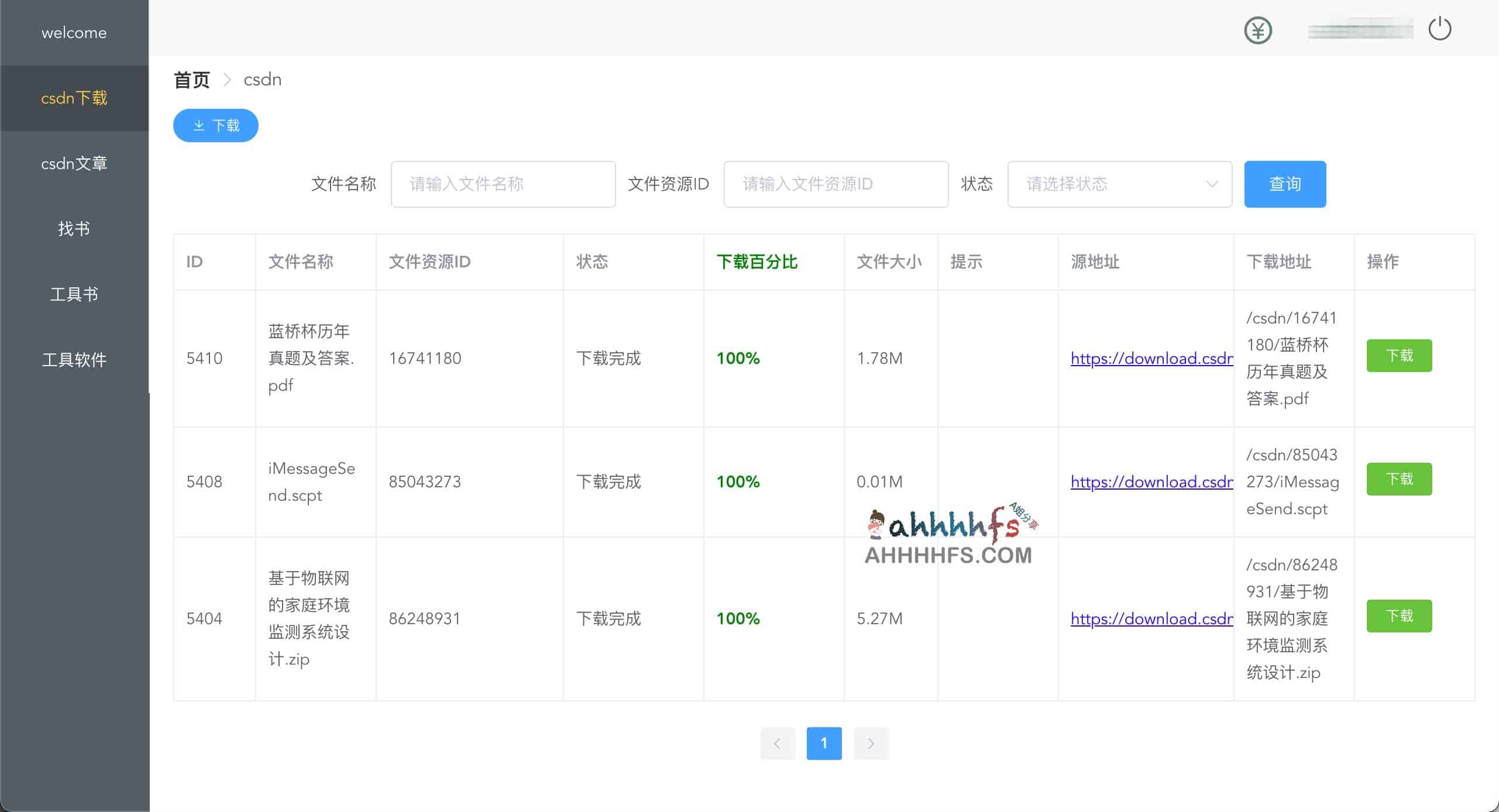Viewport: 1499px width, 812px height.
Task: Select page 1 in the pagination
Action: [824, 743]
